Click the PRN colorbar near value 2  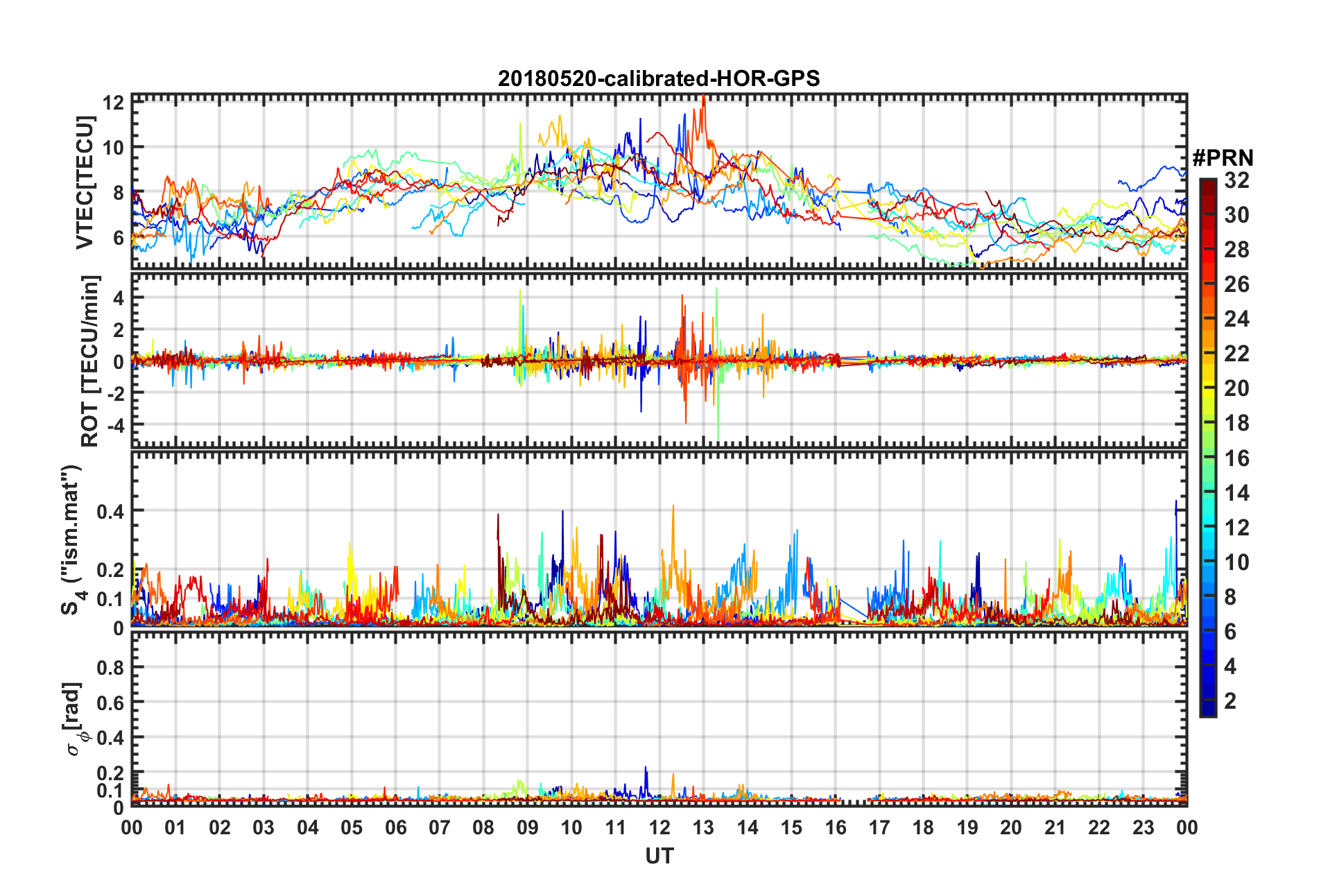click(1208, 701)
